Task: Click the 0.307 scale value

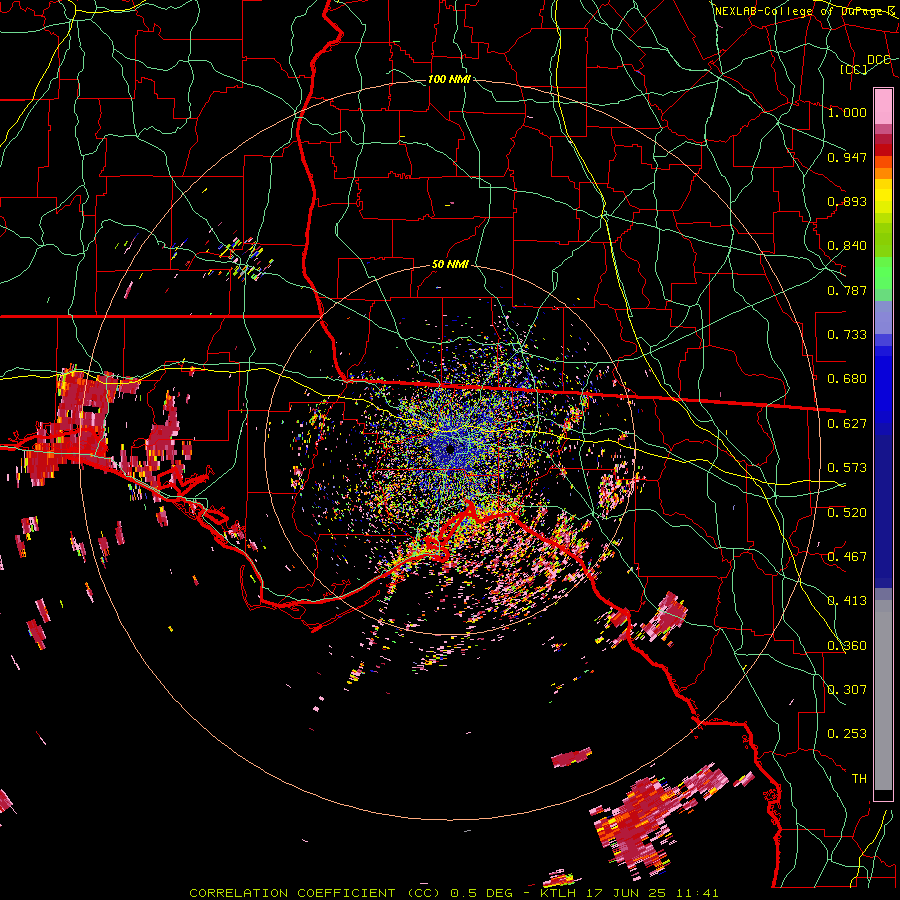Action: click(x=847, y=690)
